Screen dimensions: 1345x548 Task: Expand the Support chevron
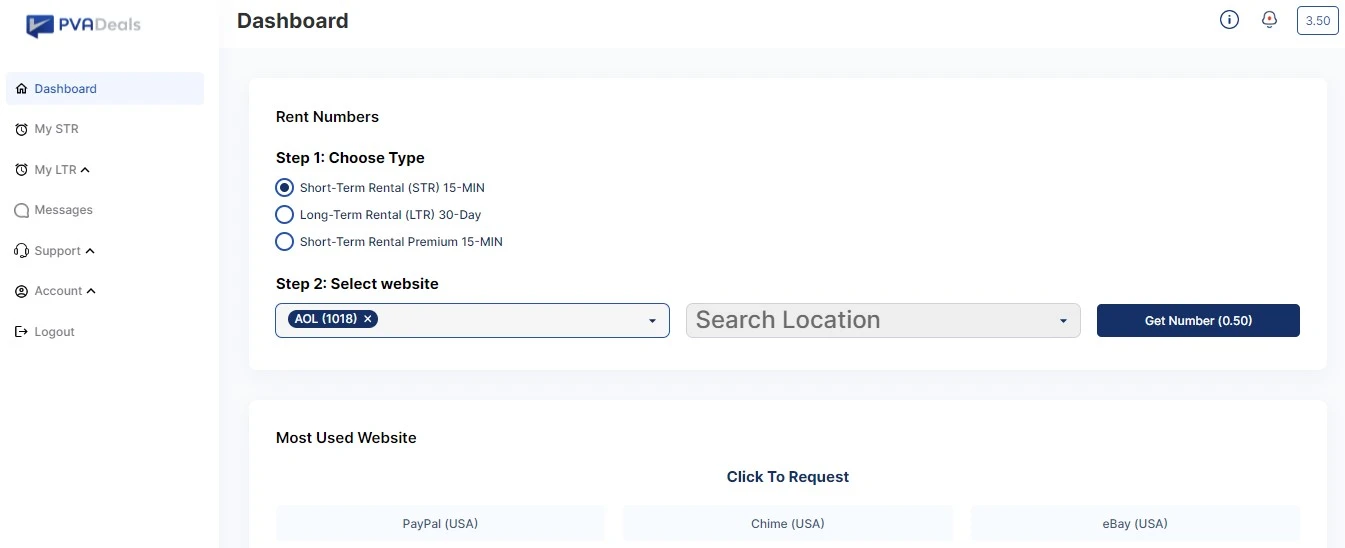pyautogui.click(x=90, y=251)
